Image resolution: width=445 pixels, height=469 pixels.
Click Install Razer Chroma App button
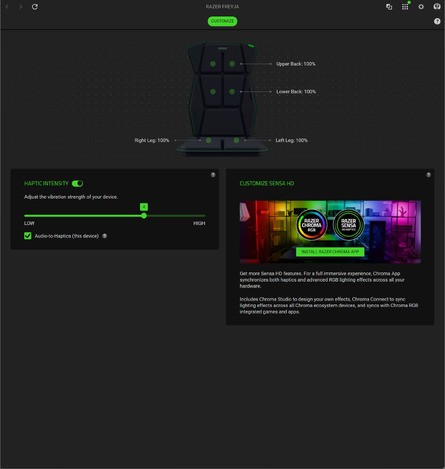[x=330, y=252]
